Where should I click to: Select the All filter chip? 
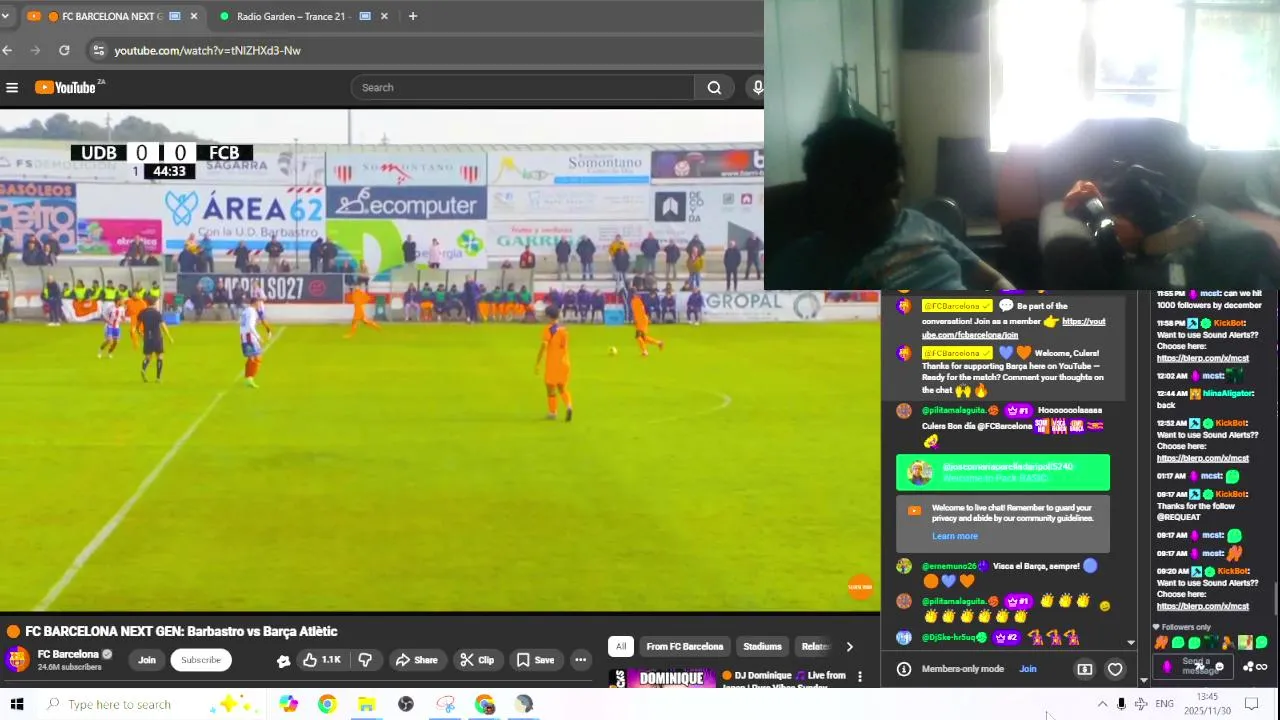click(x=621, y=646)
